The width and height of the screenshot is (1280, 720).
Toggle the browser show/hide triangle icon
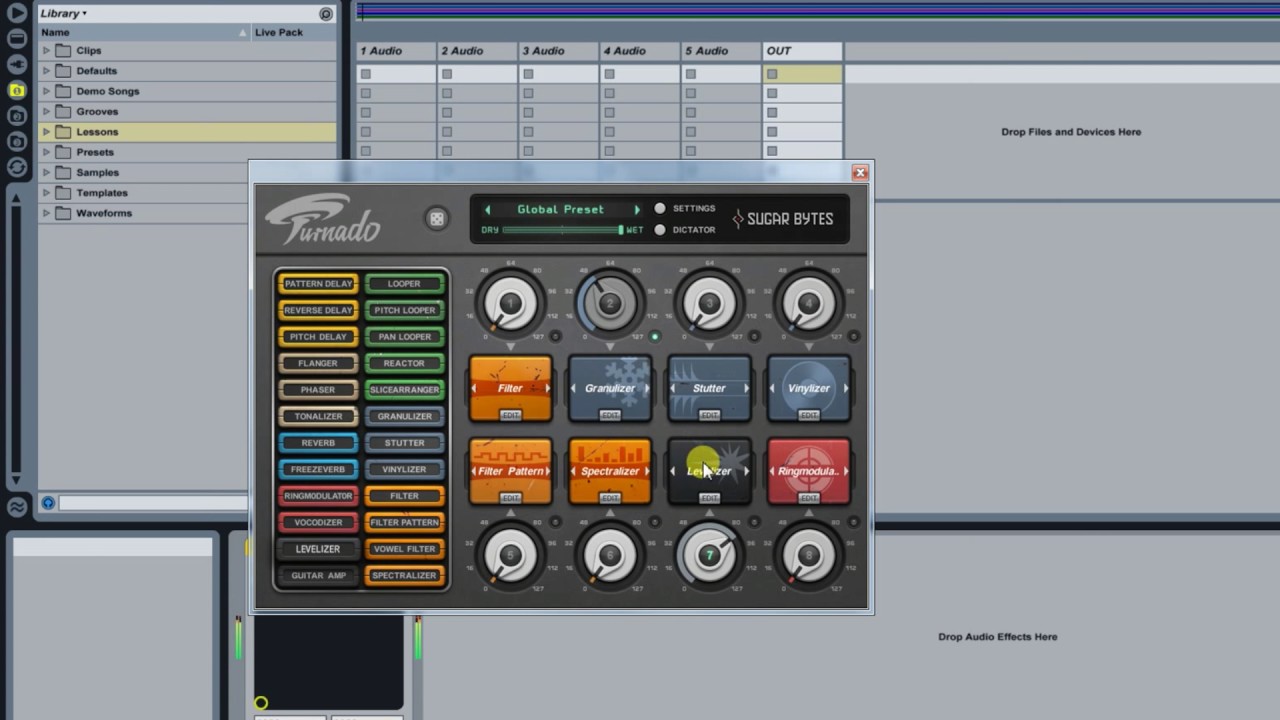(17, 13)
